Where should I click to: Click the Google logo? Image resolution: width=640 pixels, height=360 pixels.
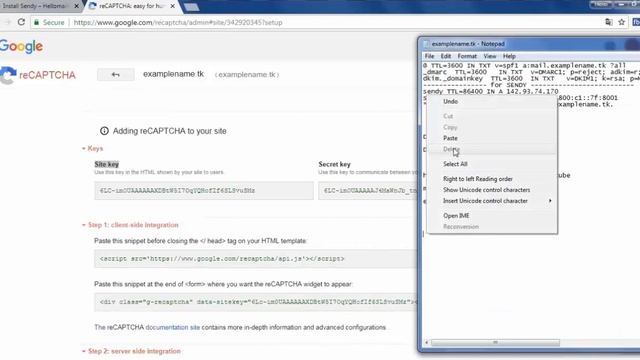[x=21, y=46]
